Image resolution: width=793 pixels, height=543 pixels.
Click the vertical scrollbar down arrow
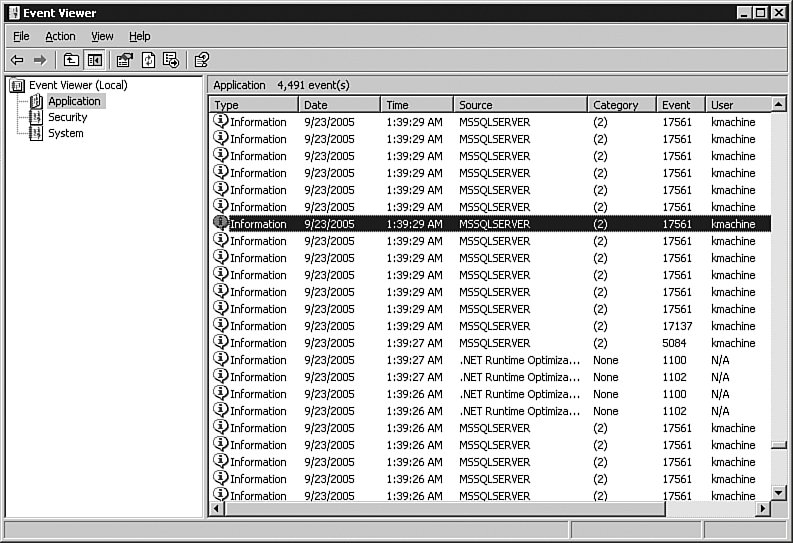coord(779,492)
